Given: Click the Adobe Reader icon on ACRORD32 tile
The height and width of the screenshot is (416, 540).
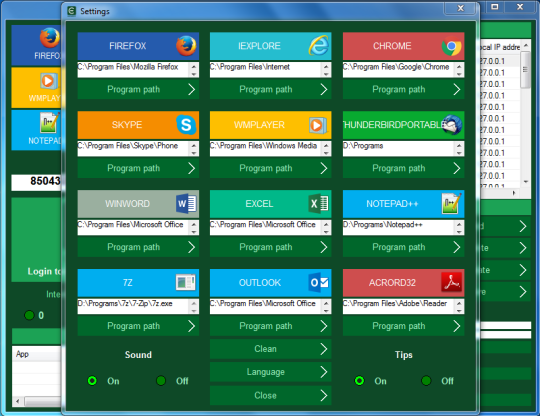Looking at the screenshot, I should (x=452, y=282).
